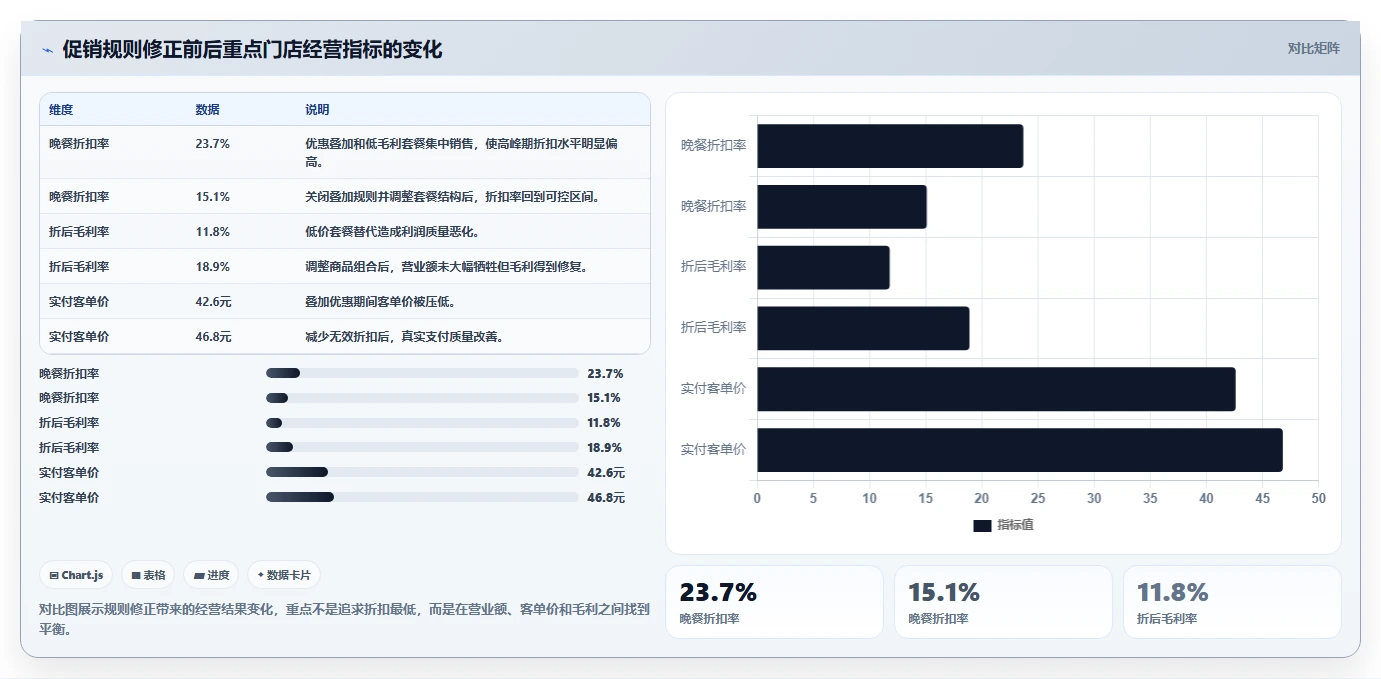Click the chart bar reaching about 42.6
Image resolution: width=1381 pixels, height=679 pixels.
coord(996,389)
